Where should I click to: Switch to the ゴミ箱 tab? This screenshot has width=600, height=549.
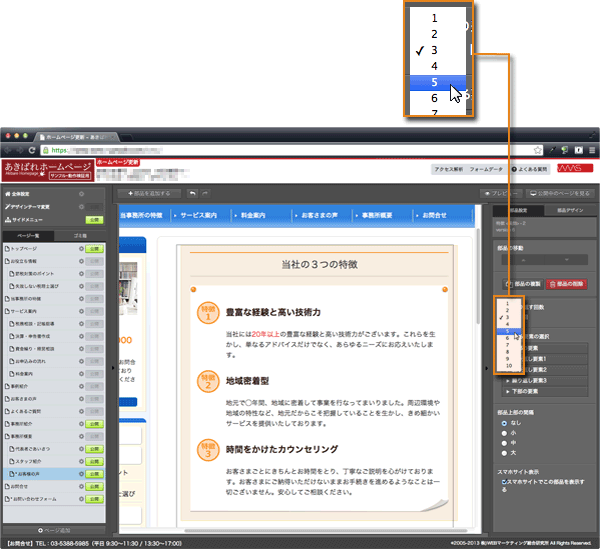point(80,236)
